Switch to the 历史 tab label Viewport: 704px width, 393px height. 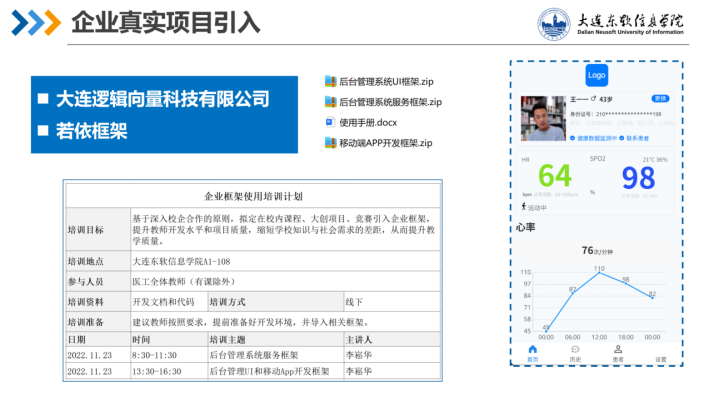coord(575,359)
